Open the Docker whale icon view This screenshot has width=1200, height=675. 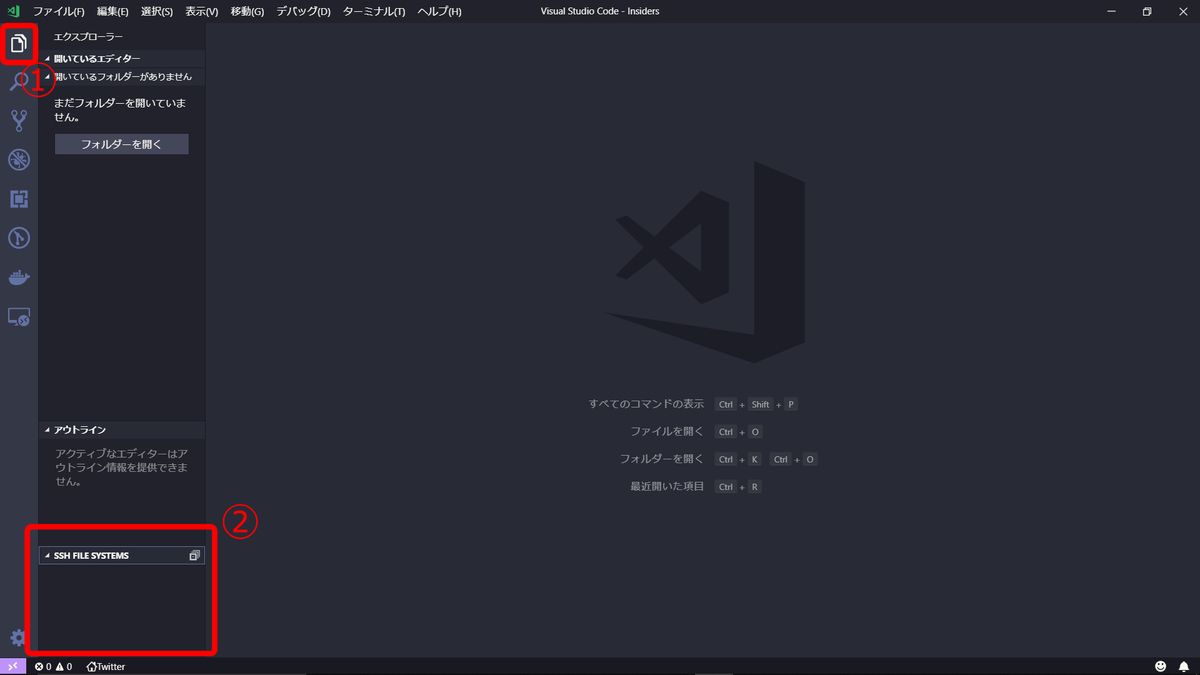point(19,277)
